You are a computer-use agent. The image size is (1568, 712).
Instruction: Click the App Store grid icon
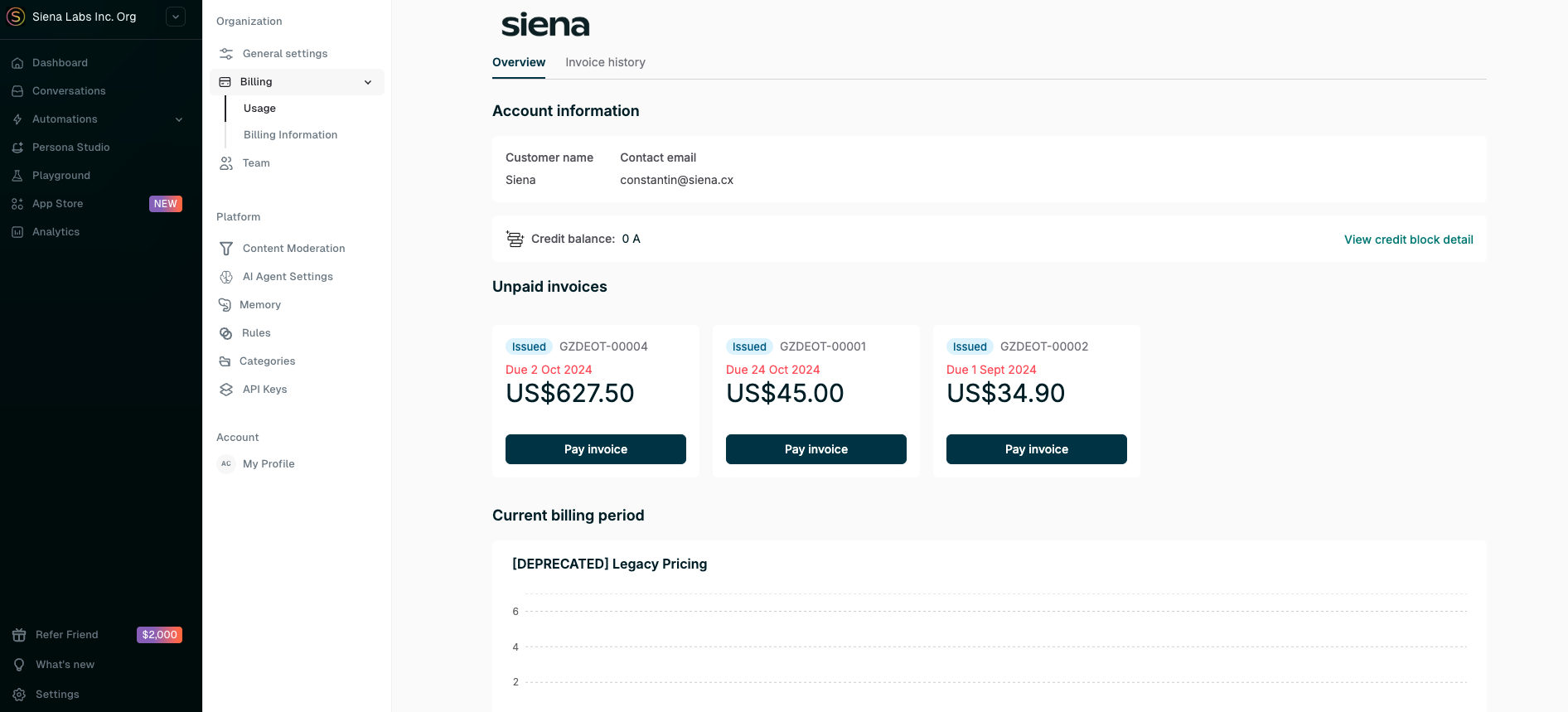point(17,204)
